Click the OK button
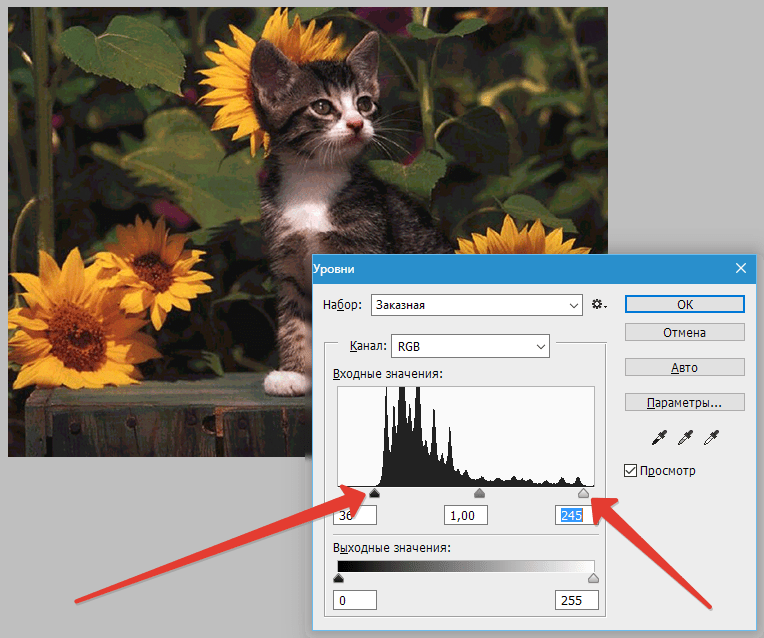Screen dimensions: 764x638 click(685, 304)
